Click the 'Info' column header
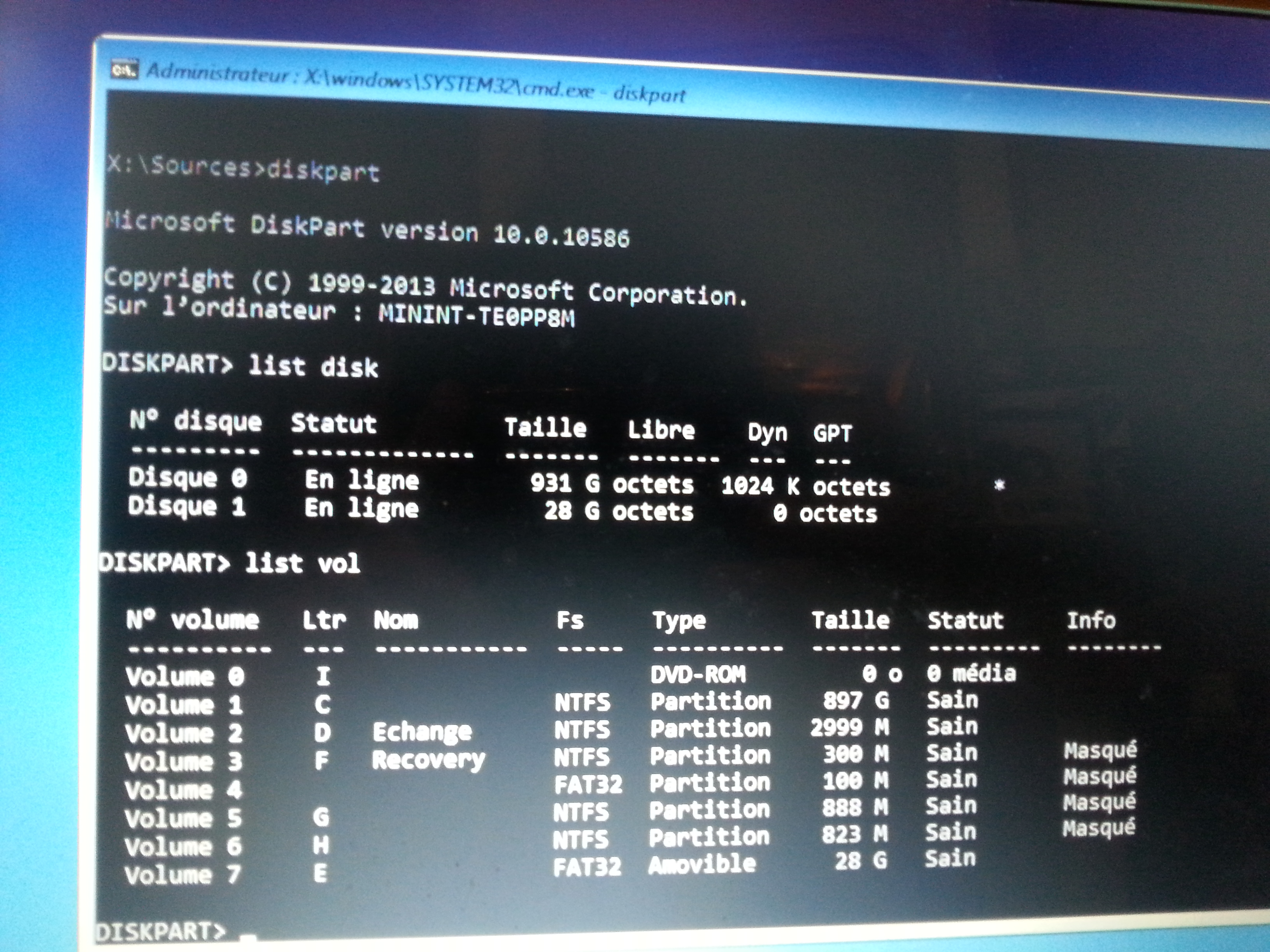Image resolution: width=1270 pixels, height=952 pixels. coord(1091,620)
